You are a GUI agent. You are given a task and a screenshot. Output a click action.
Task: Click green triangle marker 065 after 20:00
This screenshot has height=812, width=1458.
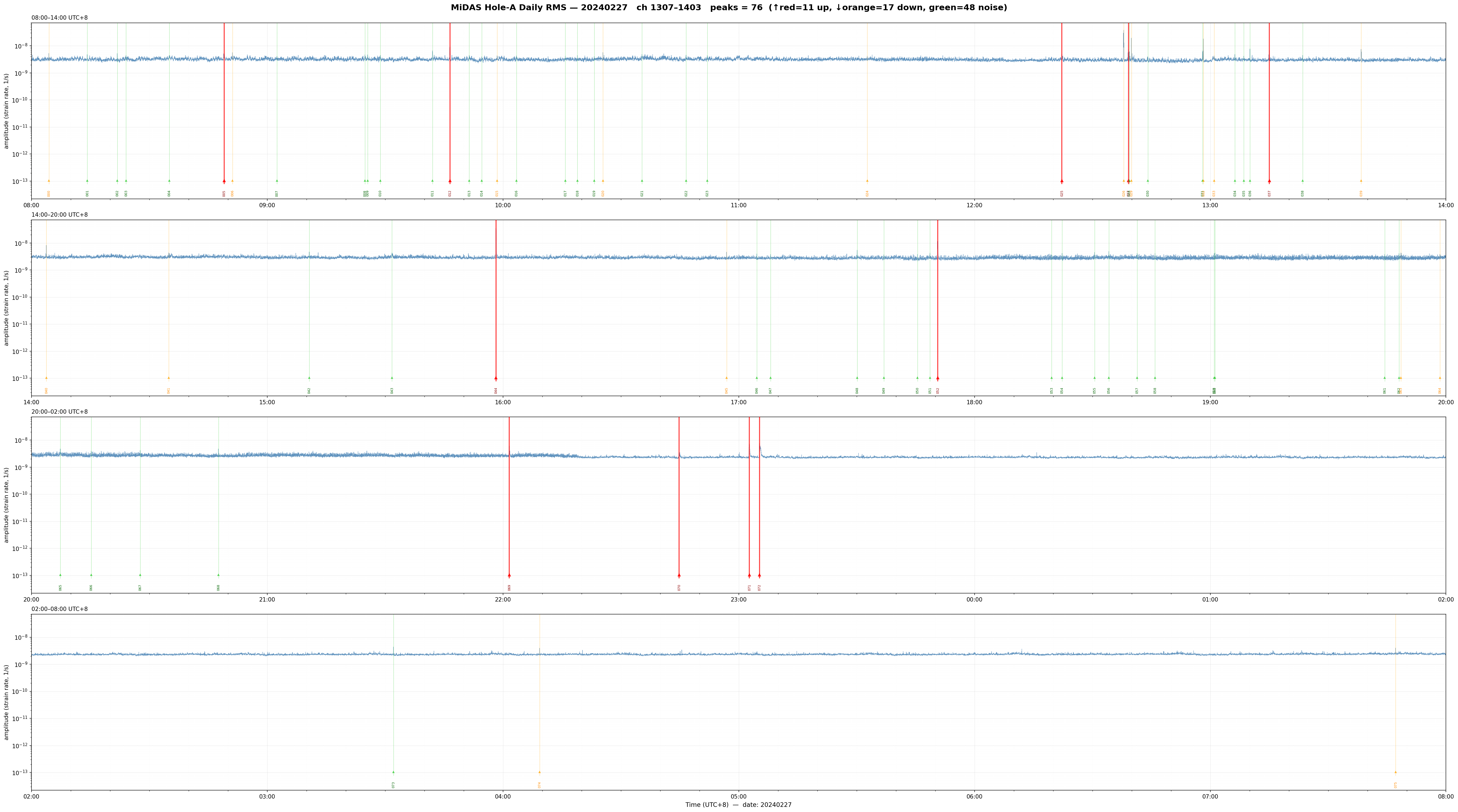pyautogui.click(x=61, y=575)
